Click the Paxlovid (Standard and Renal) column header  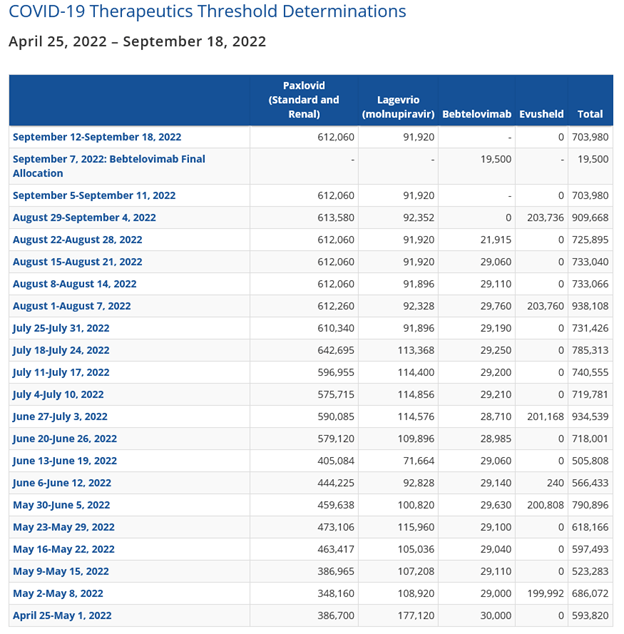(x=303, y=100)
